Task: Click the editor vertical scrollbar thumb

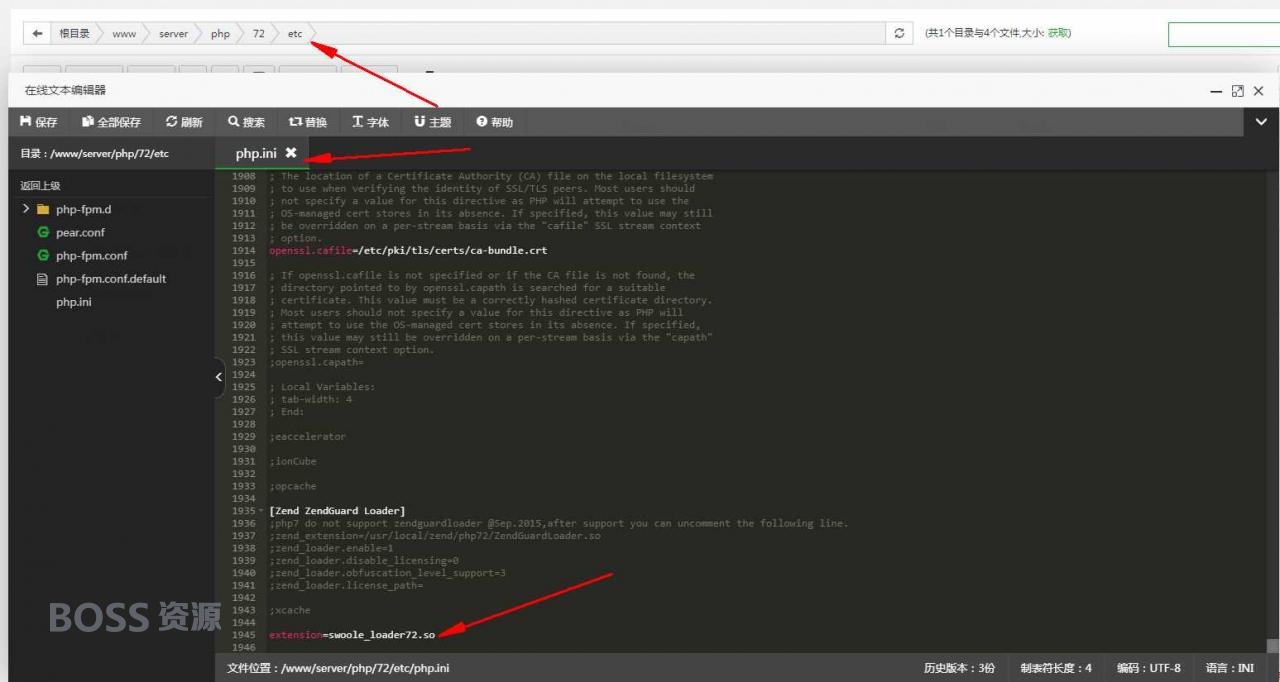Action: pyautogui.click(x=1272, y=646)
